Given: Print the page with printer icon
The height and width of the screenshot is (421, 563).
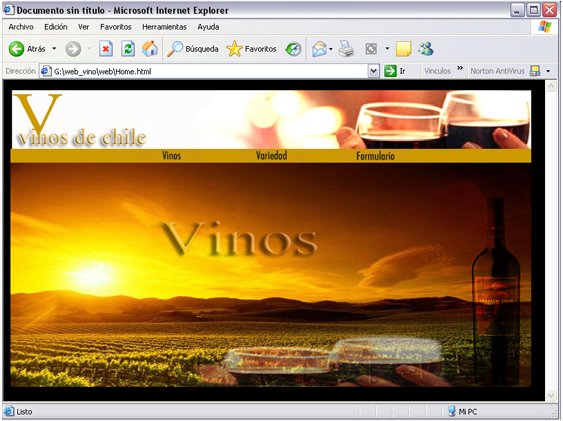Looking at the screenshot, I should [346, 49].
